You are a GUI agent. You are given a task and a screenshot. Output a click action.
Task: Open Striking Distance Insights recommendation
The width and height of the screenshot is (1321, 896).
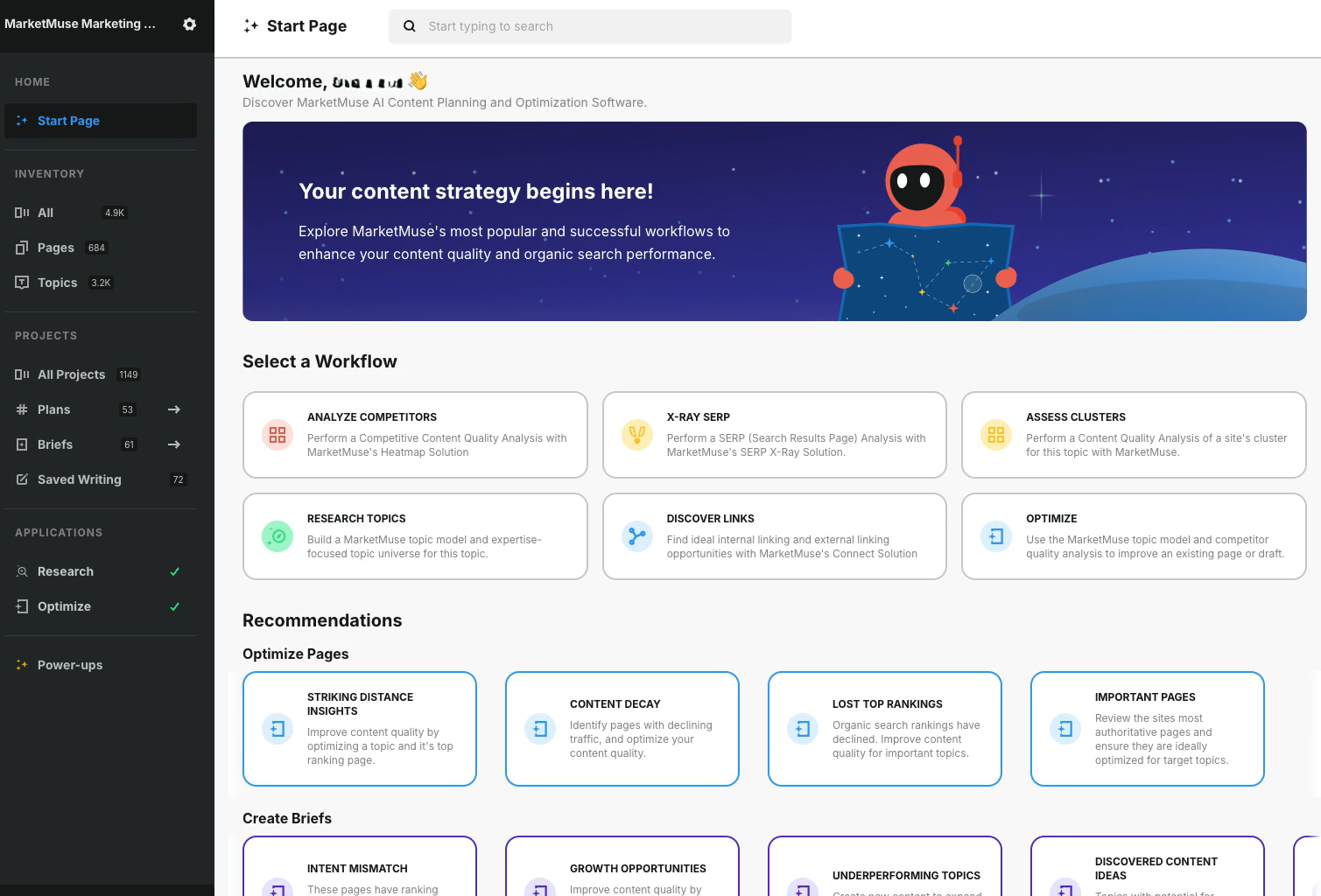click(360, 729)
